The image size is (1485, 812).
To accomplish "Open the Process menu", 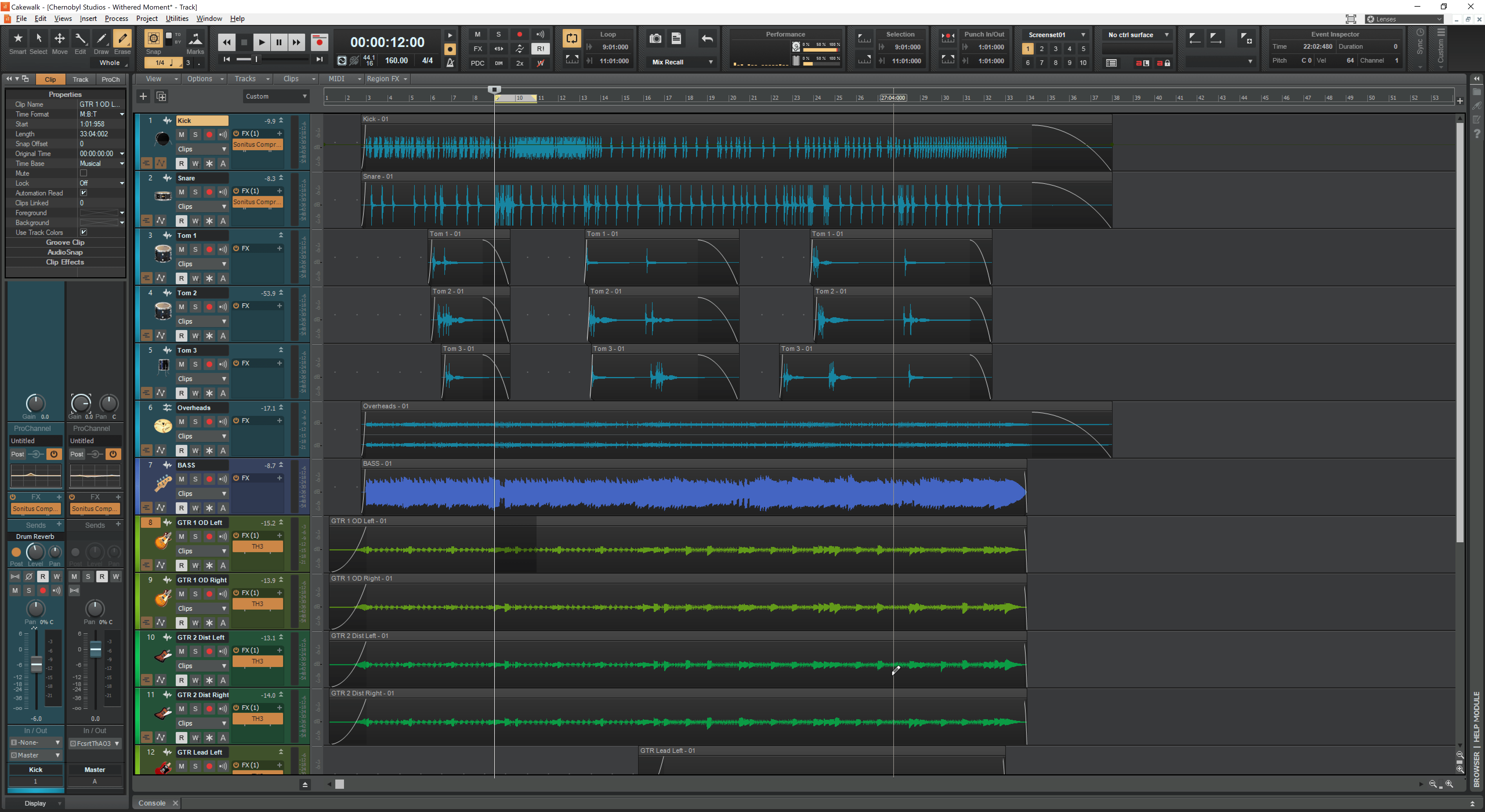I will pyautogui.click(x=116, y=19).
